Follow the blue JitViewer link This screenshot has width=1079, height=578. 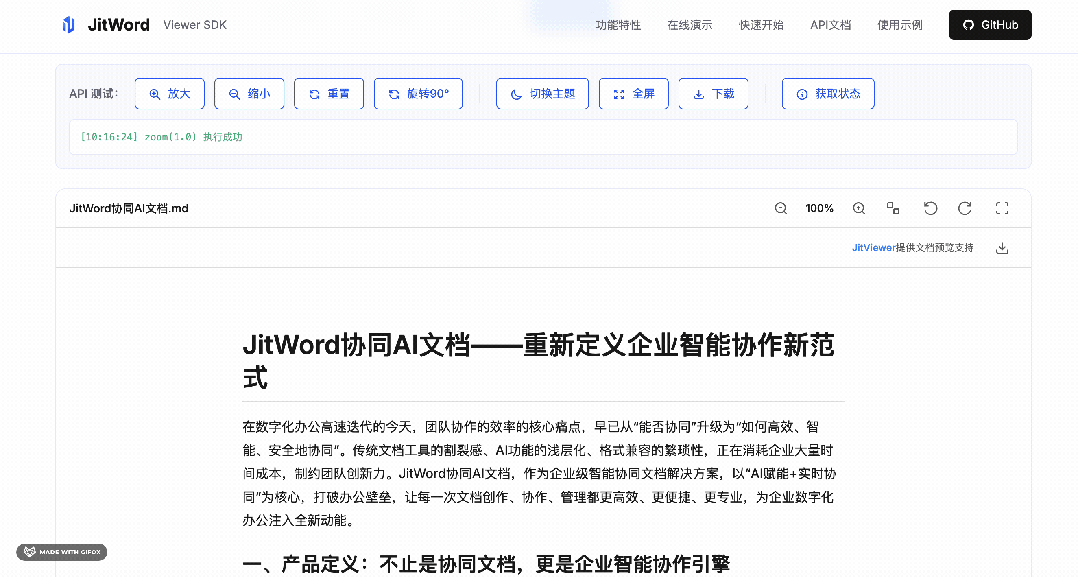(x=873, y=248)
